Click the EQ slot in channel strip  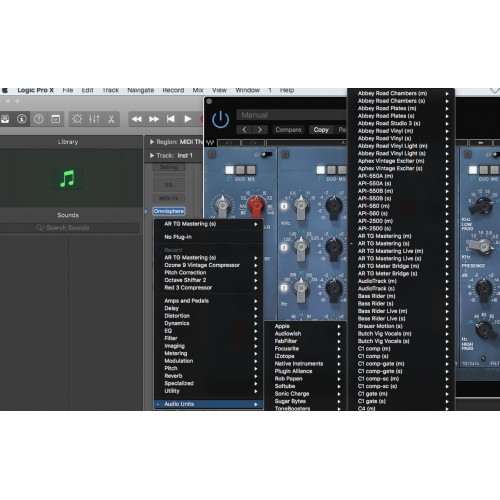pyautogui.click(x=169, y=185)
